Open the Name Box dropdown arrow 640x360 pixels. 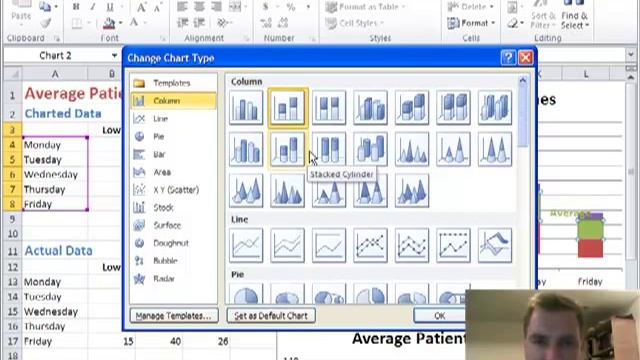coord(114,56)
